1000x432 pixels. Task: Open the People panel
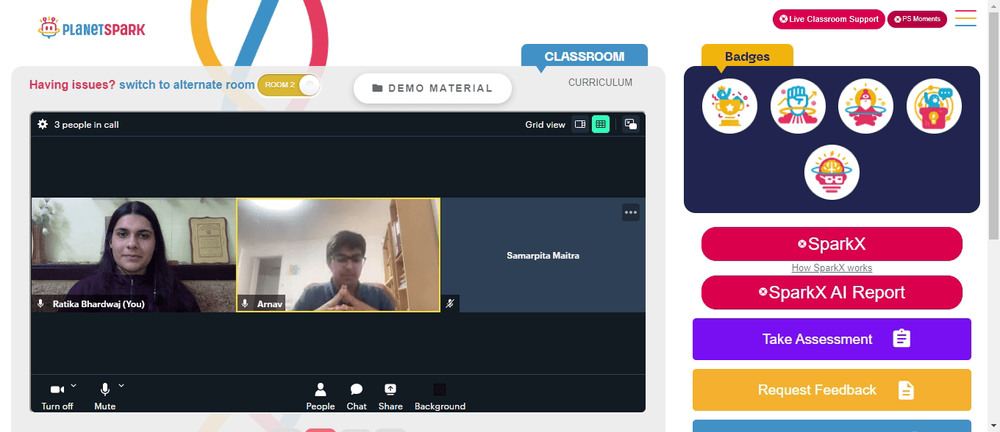320,396
